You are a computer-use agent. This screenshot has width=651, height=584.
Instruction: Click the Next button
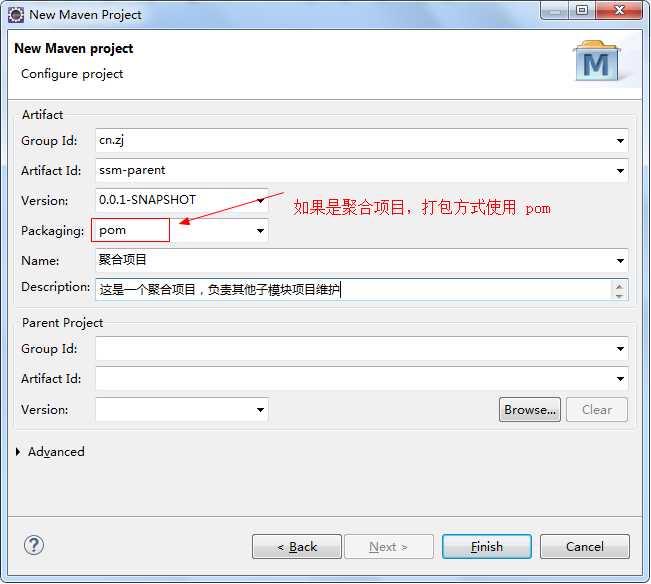click(x=389, y=547)
